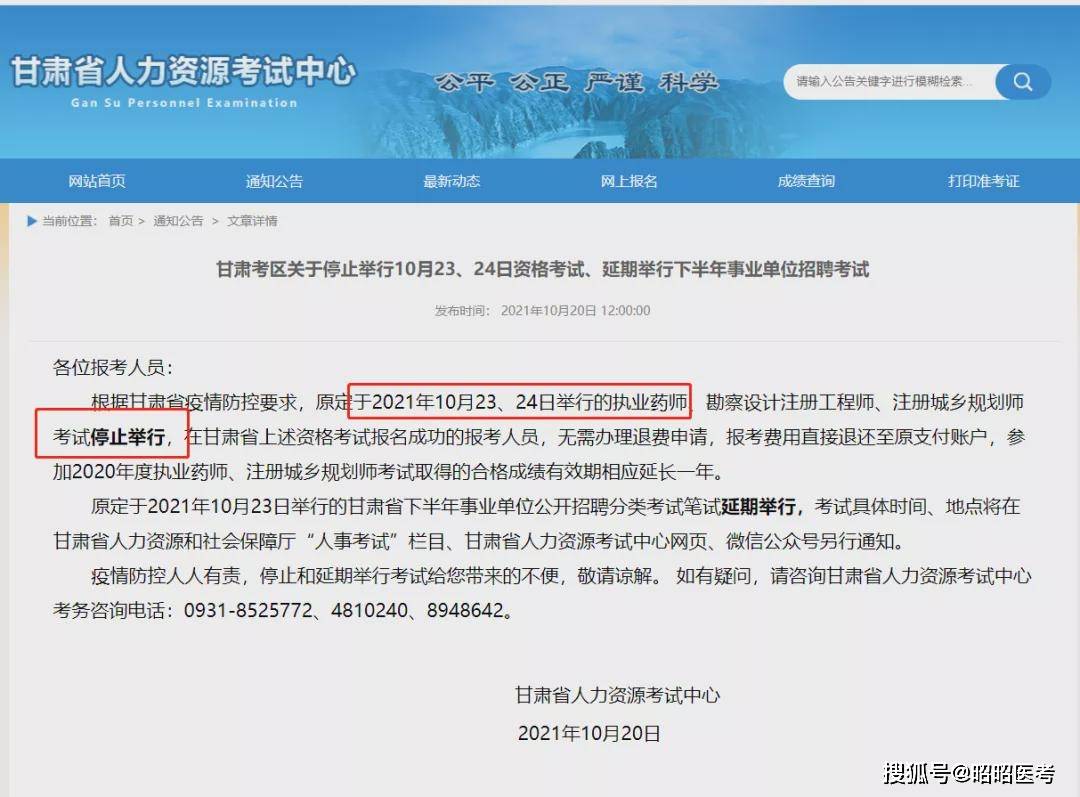Open the 网站首页 navigation item

coord(96,181)
